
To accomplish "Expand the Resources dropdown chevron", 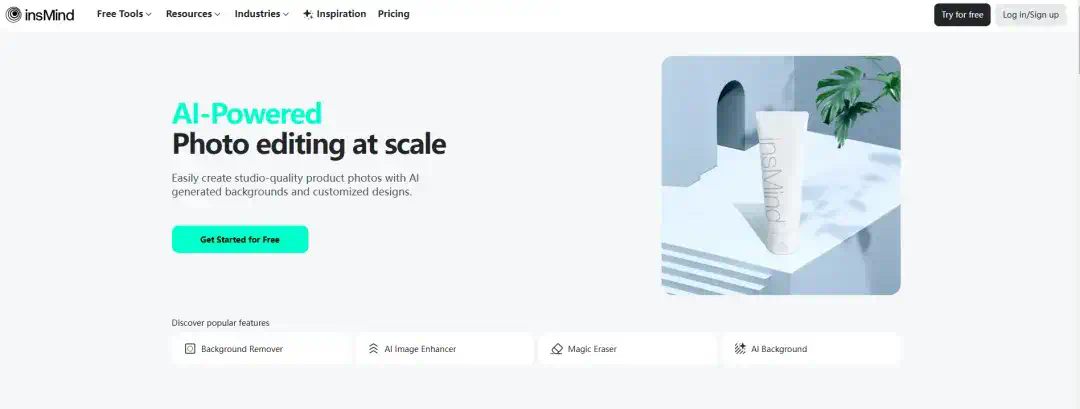I will [218, 14].
